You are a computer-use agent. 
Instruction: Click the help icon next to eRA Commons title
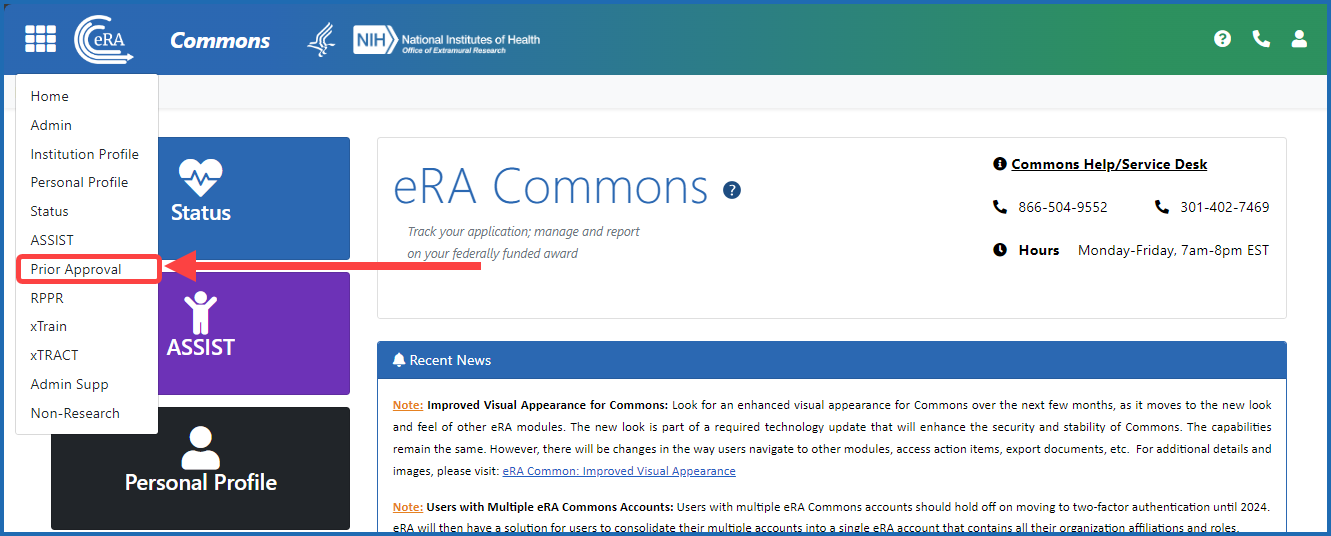[x=732, y=190]
